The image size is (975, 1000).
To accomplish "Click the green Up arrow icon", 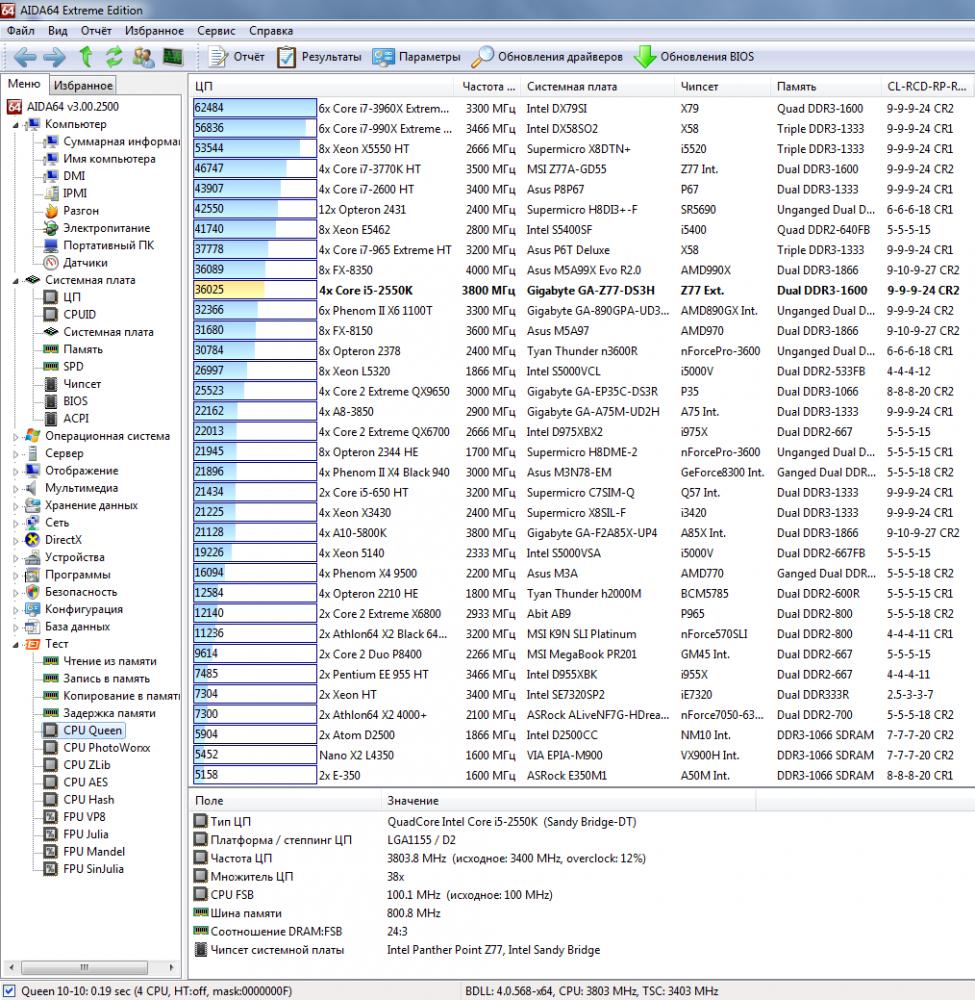I will [85, 57].
